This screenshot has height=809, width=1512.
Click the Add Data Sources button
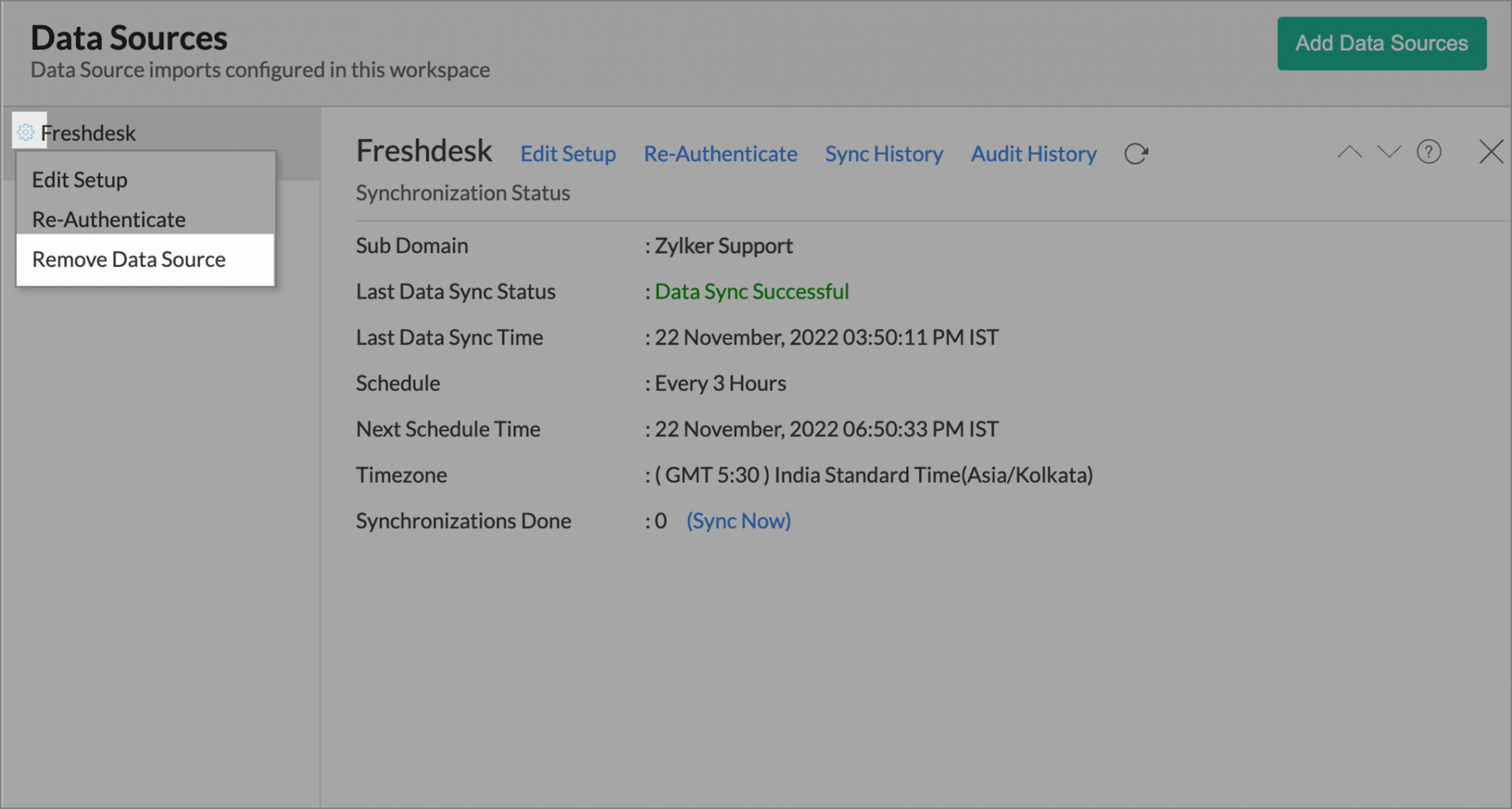[1381, 43]
